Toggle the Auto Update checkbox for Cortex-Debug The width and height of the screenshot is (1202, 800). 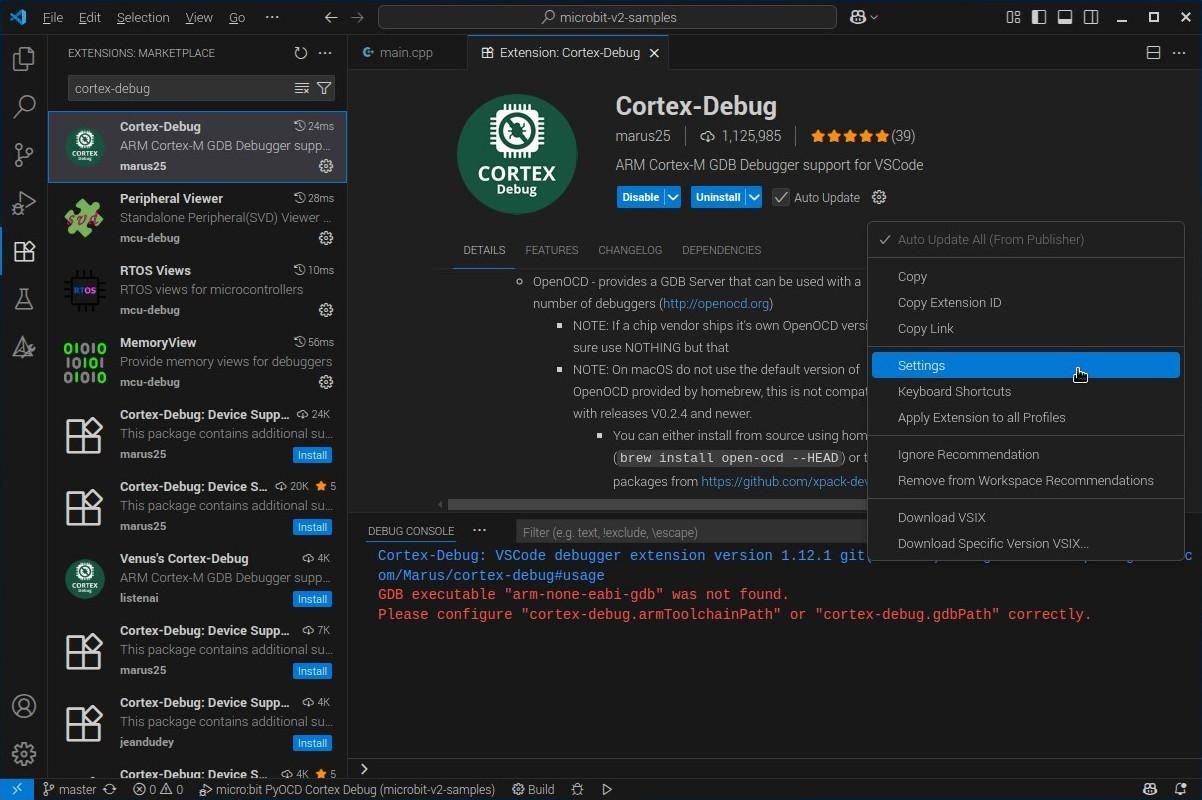pyautogui.click(x=781, y=197)
